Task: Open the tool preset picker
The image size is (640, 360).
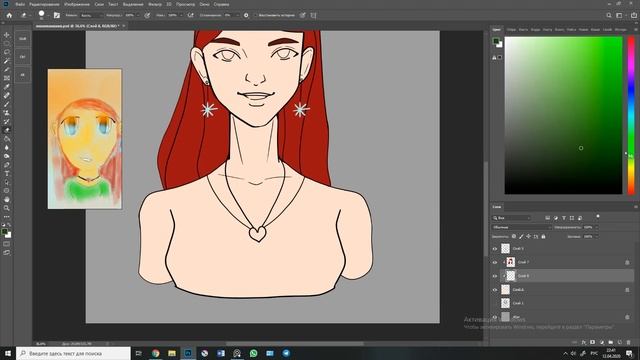Action: 25,16
